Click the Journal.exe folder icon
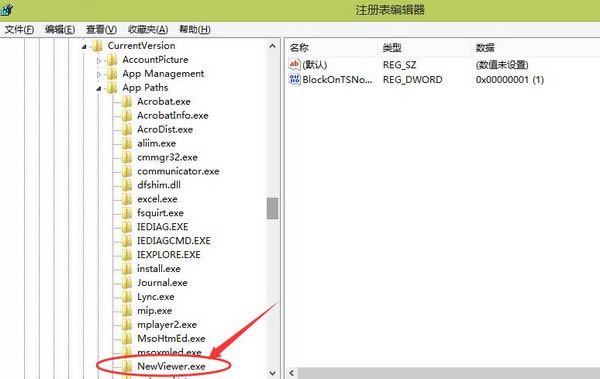The height and width of the screenshot is (379, 600). [127, 283]
